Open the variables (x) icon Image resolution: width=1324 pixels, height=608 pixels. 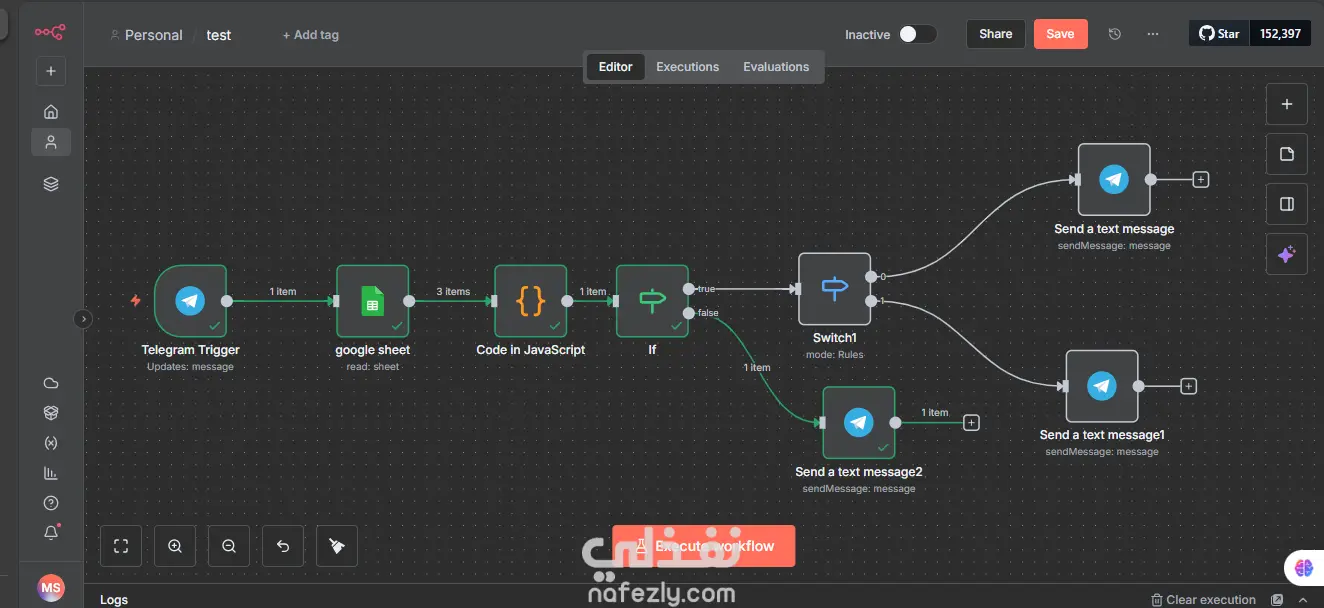[x=51, y=443]
